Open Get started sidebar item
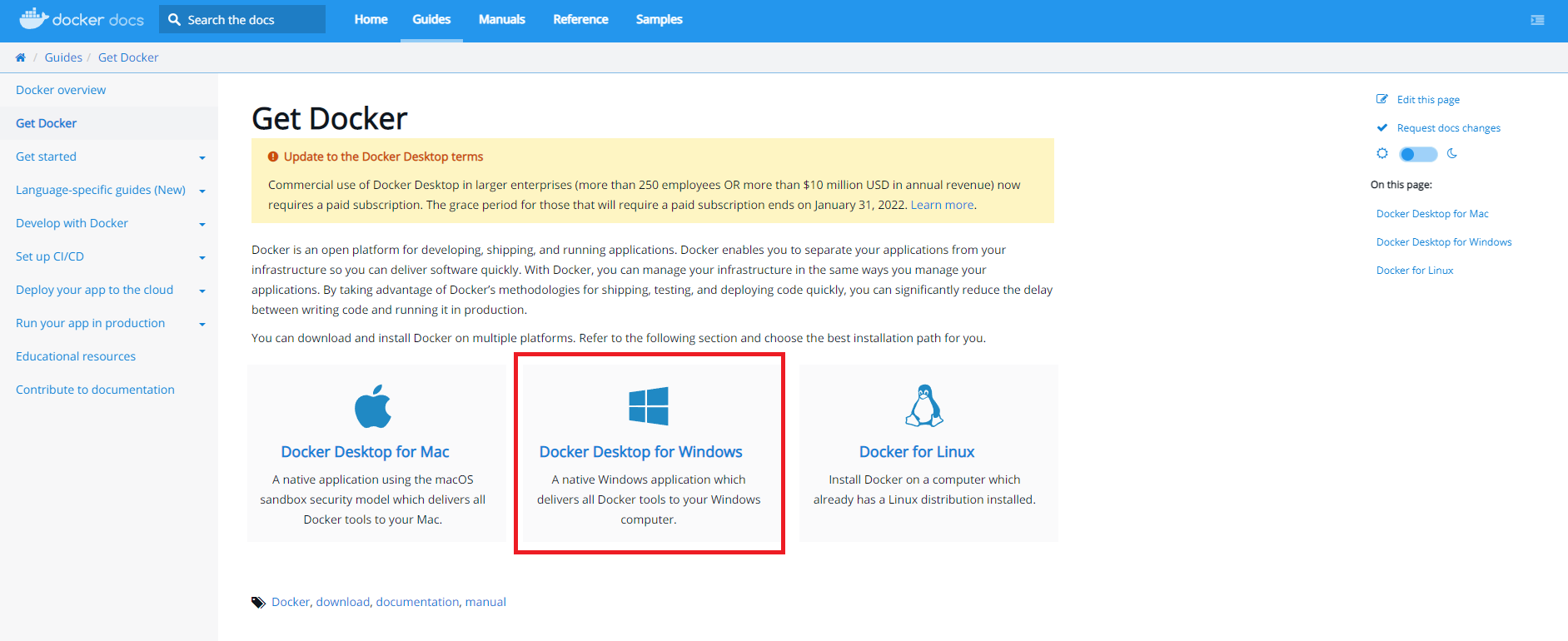 (x=46, y=157)
